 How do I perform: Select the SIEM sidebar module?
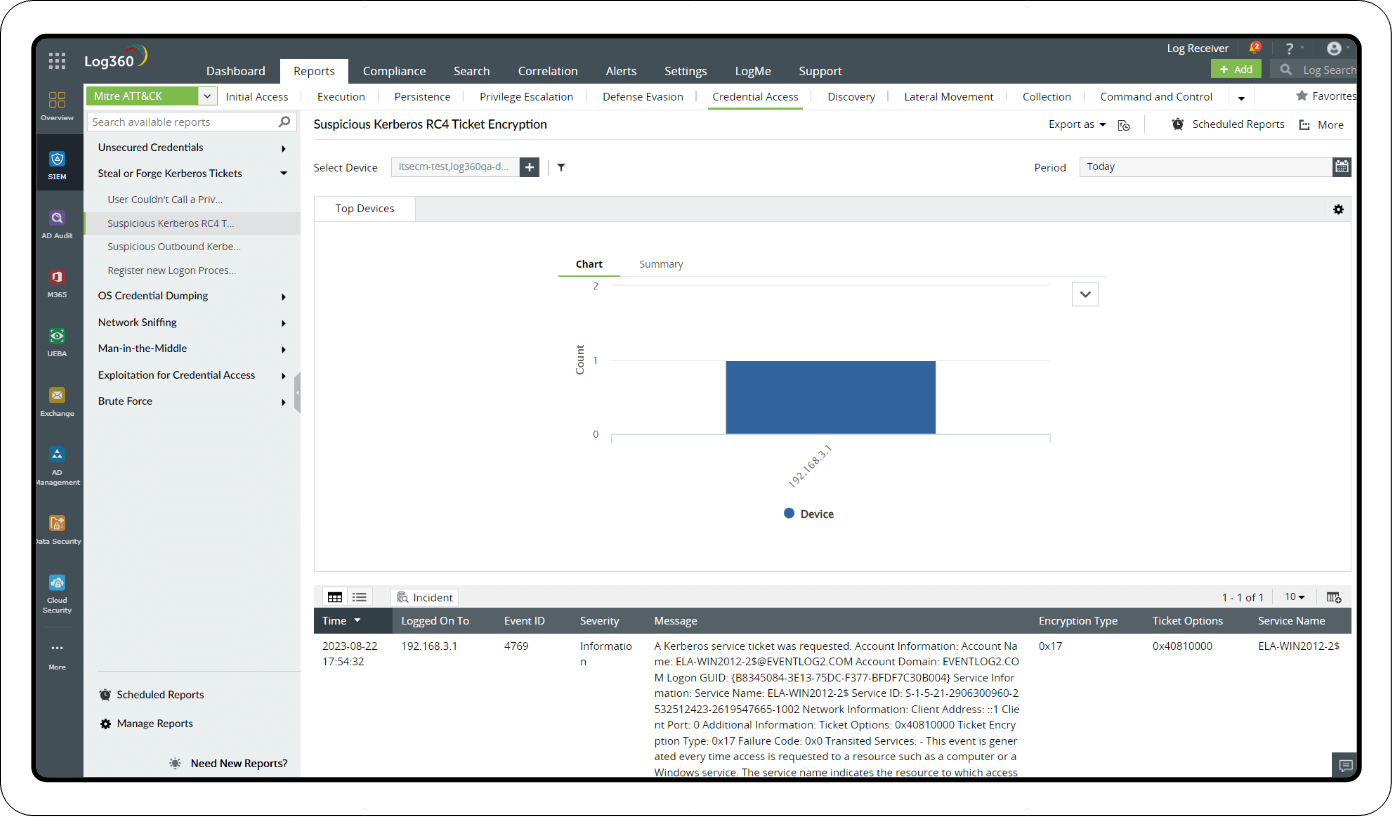pyautogui.click(x=57, y=164)
